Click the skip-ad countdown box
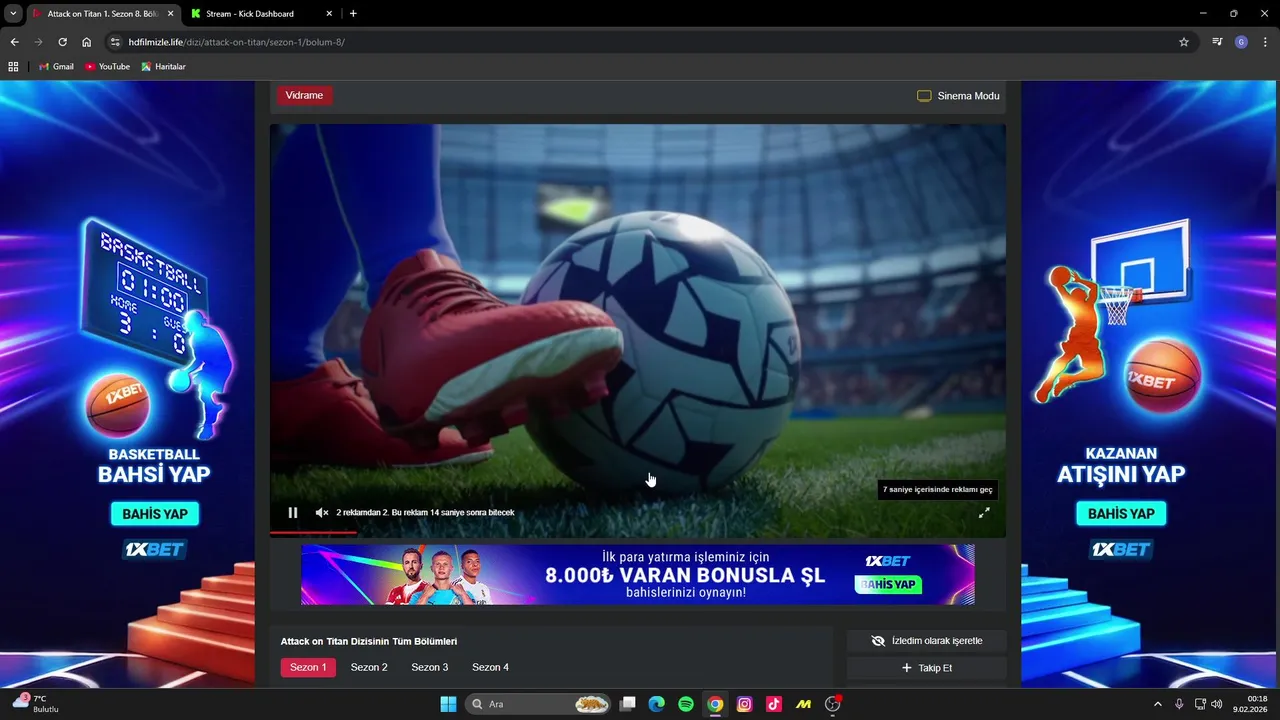This screenshot has width=1280, height=720. pyautogui.click(x=938, y=490)
